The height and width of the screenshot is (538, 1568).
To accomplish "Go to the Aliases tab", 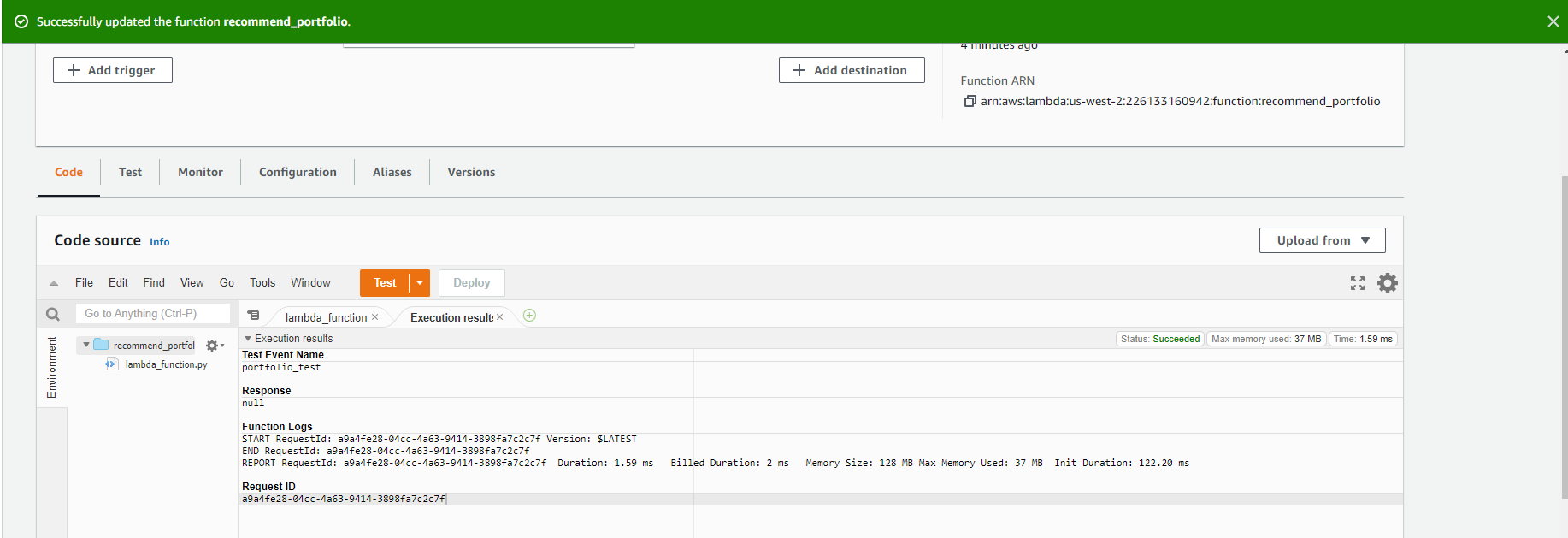I will pos(392,172).
